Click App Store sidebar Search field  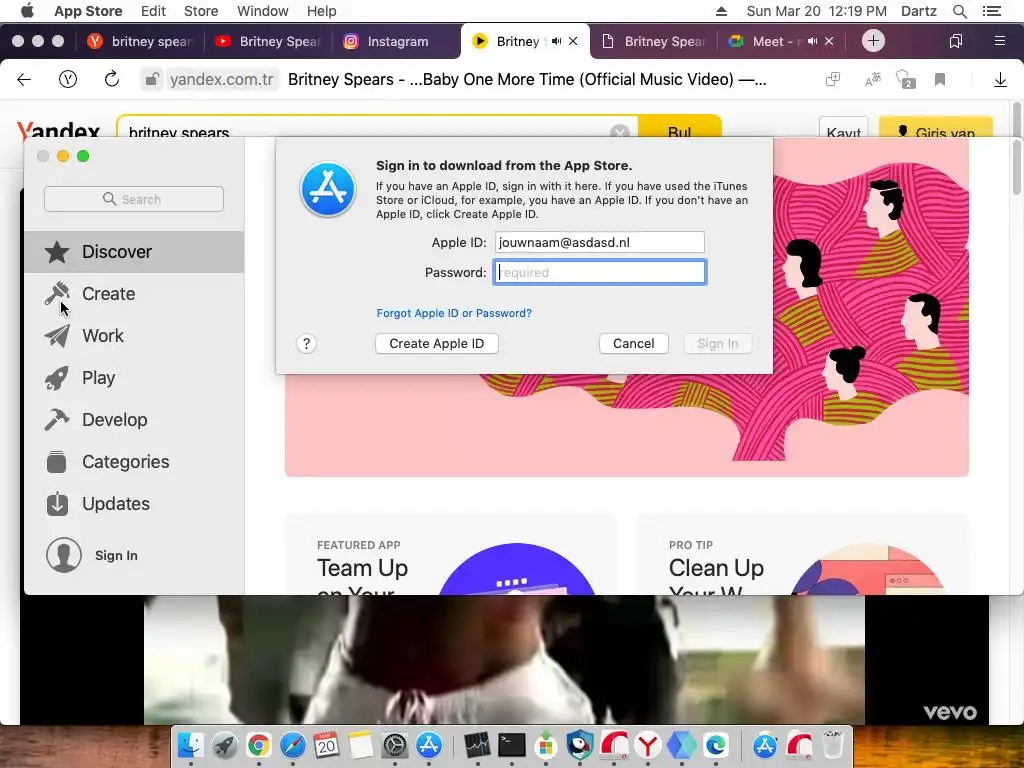[x=134, y=199]
